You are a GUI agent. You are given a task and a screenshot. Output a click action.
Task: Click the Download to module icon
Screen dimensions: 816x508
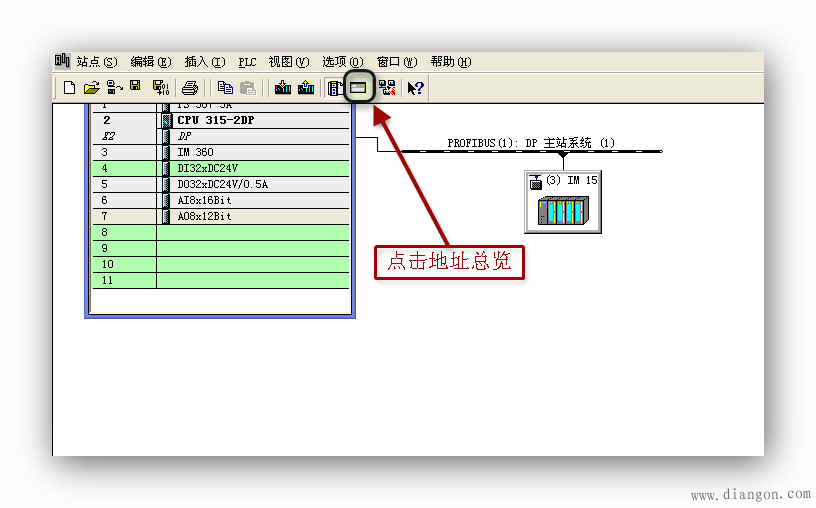tap(283, 88)
